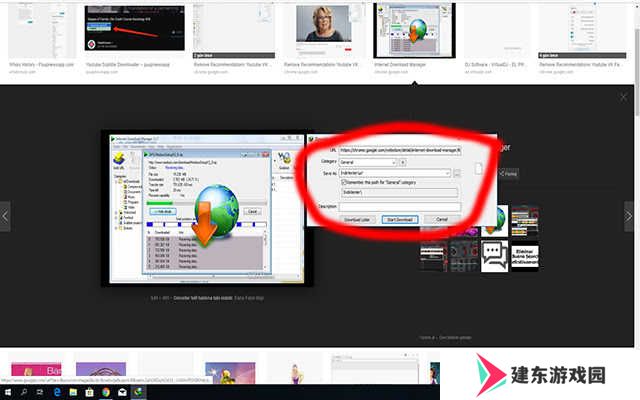Click the Youtube Subtitle Downloader result title
The height and width of the screenshot is (400, 640).
click(x=127, y=64)
